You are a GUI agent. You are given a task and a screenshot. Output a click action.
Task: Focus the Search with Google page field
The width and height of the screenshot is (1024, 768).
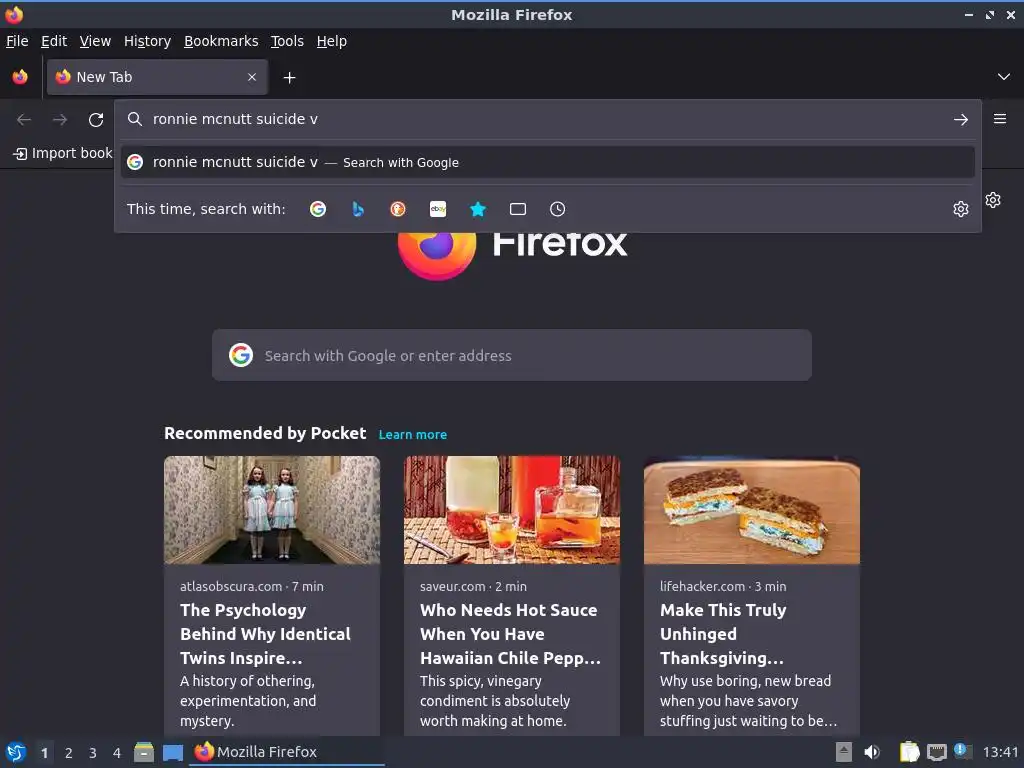pos(512,355)
